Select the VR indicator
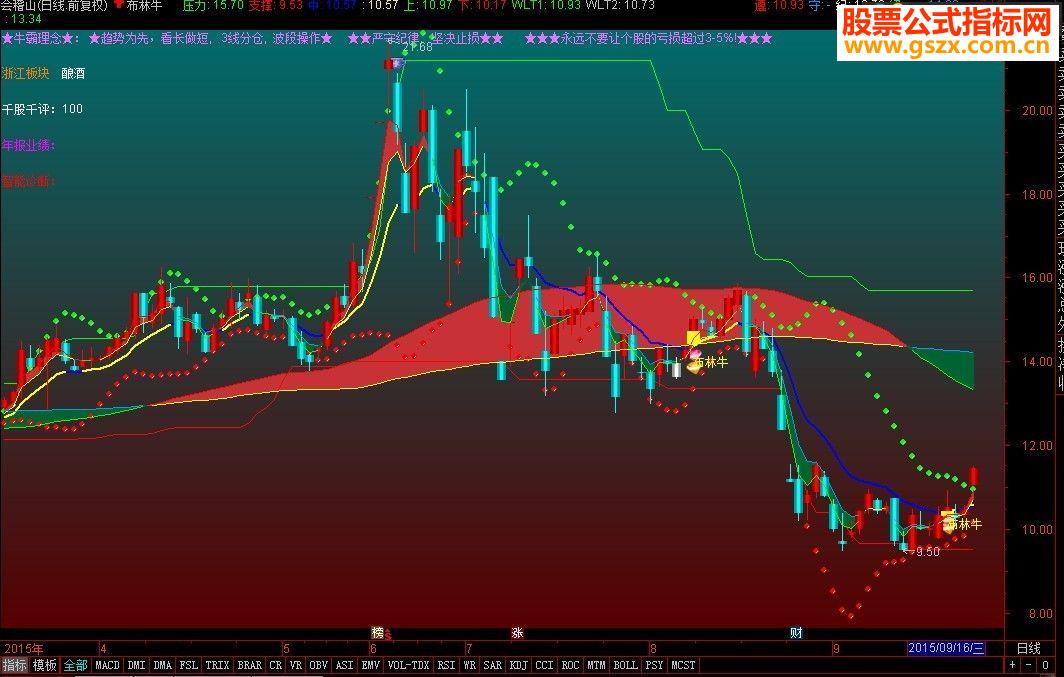 tap(296, 665)
